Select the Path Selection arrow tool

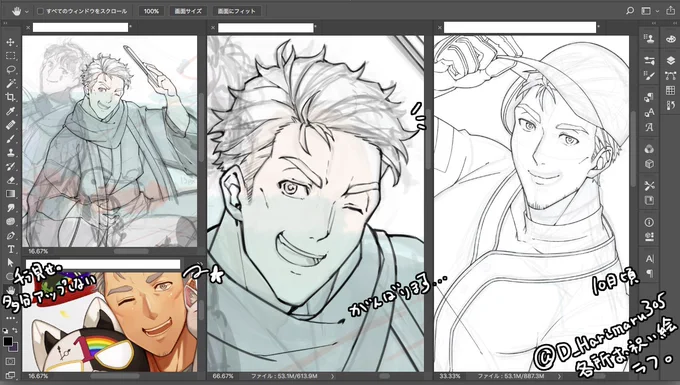click(x=10, y=263)
